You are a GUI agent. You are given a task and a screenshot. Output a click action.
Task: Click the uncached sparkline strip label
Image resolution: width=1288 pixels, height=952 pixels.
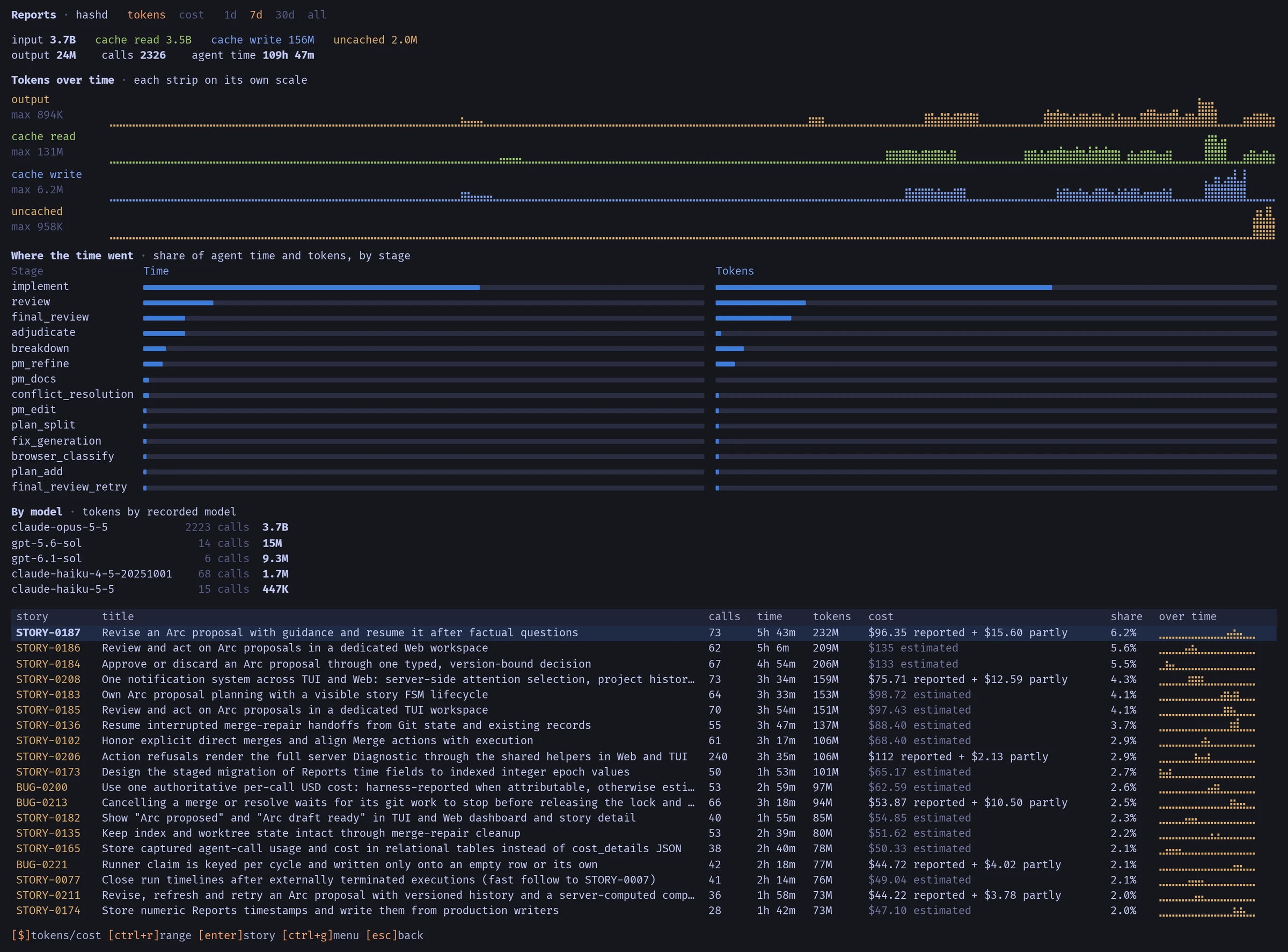[37, 212]
